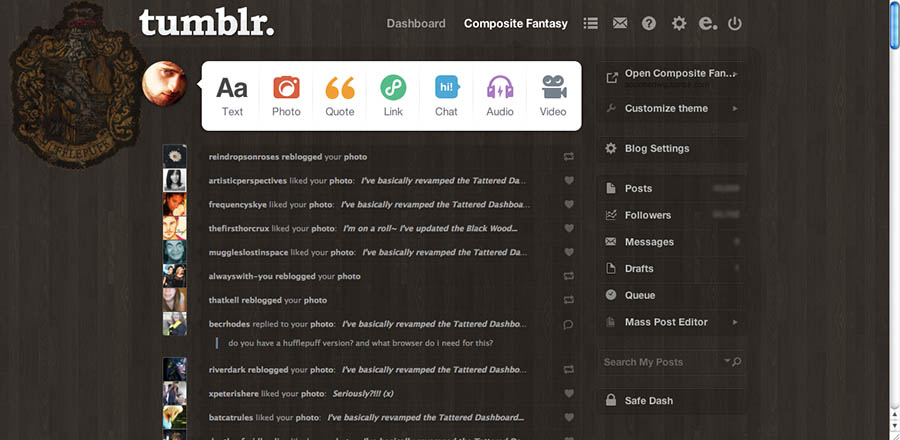
Task: Open thefirsthorcrux username link
Action: (239, 228)
